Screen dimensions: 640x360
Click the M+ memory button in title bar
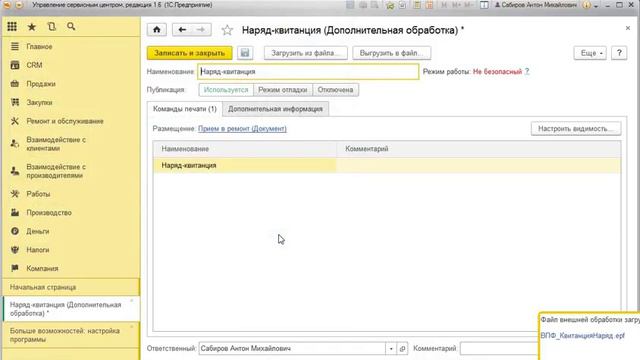click(x=456, y=5)
